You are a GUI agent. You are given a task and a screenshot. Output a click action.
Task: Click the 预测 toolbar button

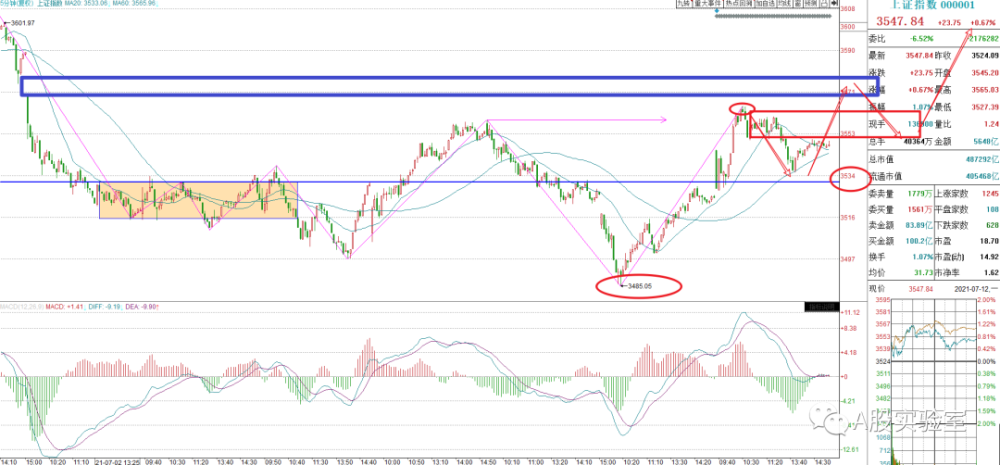[x=811, y=3]
